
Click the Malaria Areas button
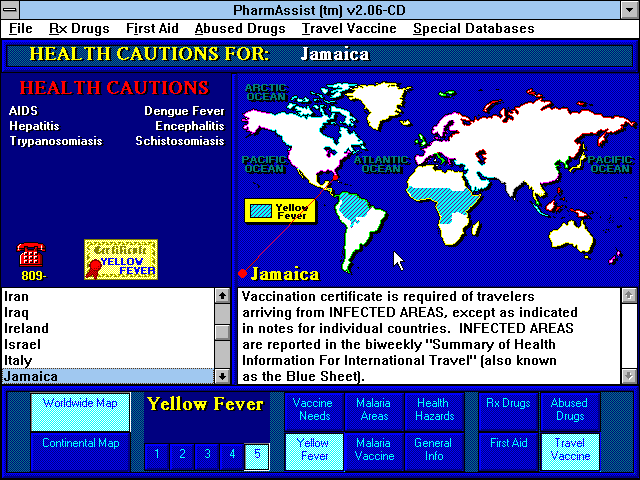pos(374,412)
